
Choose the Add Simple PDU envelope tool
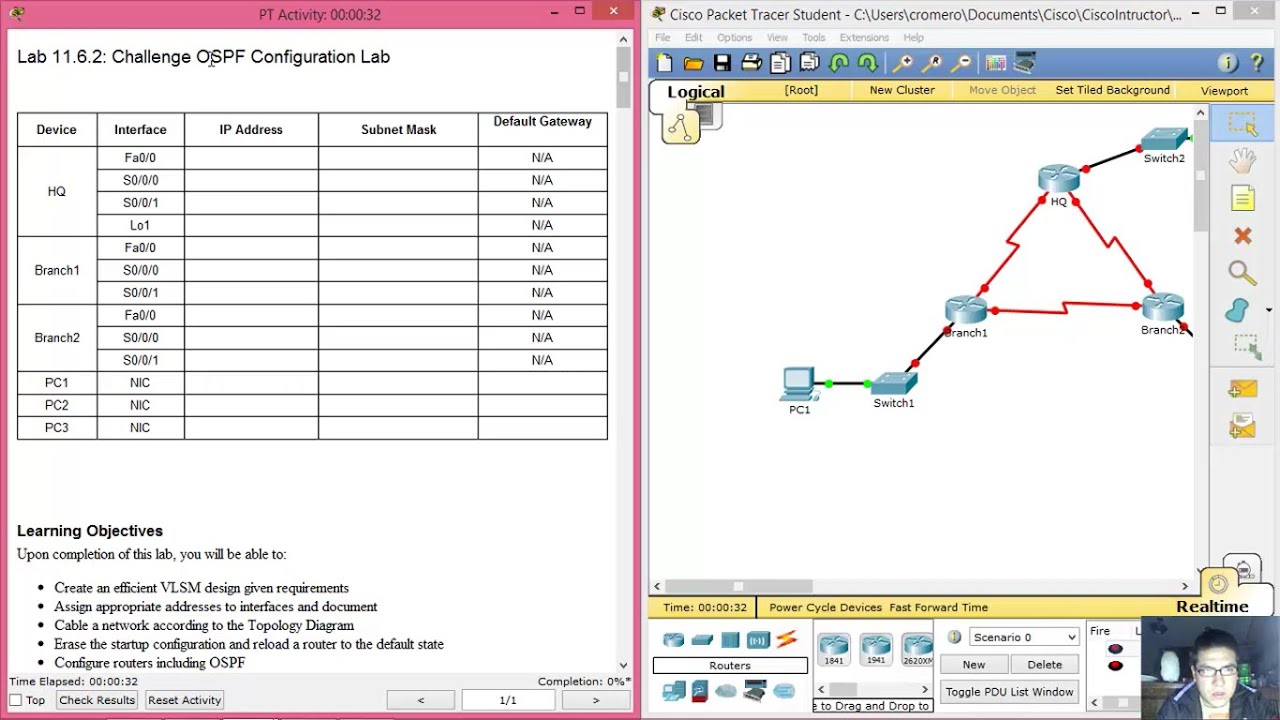[x=1242, y=388]
